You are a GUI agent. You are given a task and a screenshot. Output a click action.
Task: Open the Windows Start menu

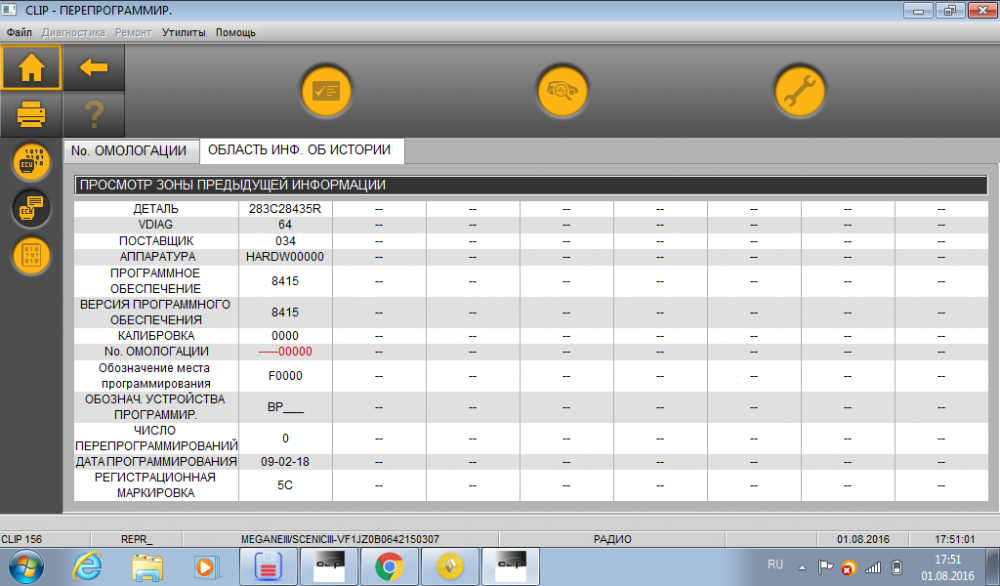pos(26,567)
